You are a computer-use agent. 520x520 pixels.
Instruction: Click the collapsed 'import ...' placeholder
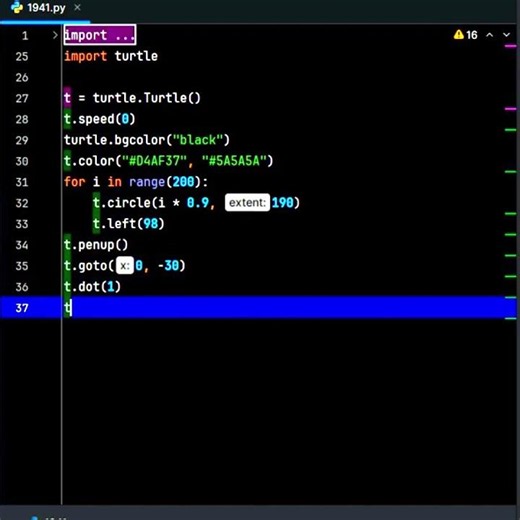pyautogui.click(x=100, y=35)
